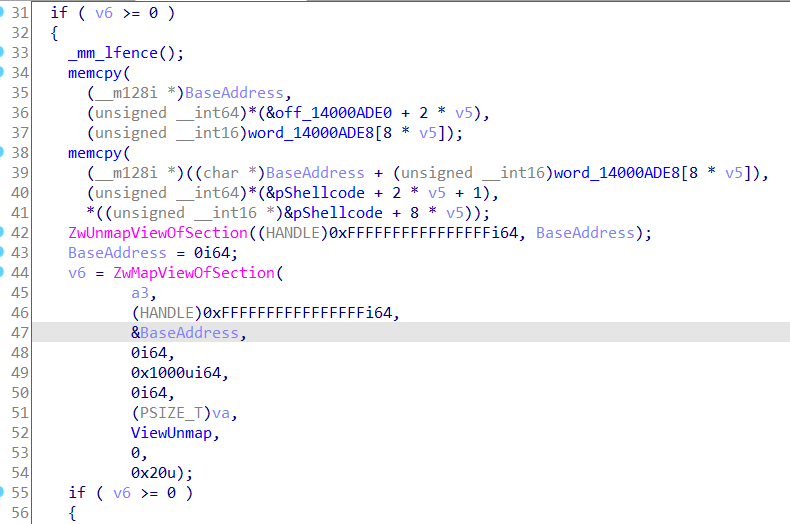
Task: Select BaseAddress in the line 39 cast
Action: tap(315, 173)
